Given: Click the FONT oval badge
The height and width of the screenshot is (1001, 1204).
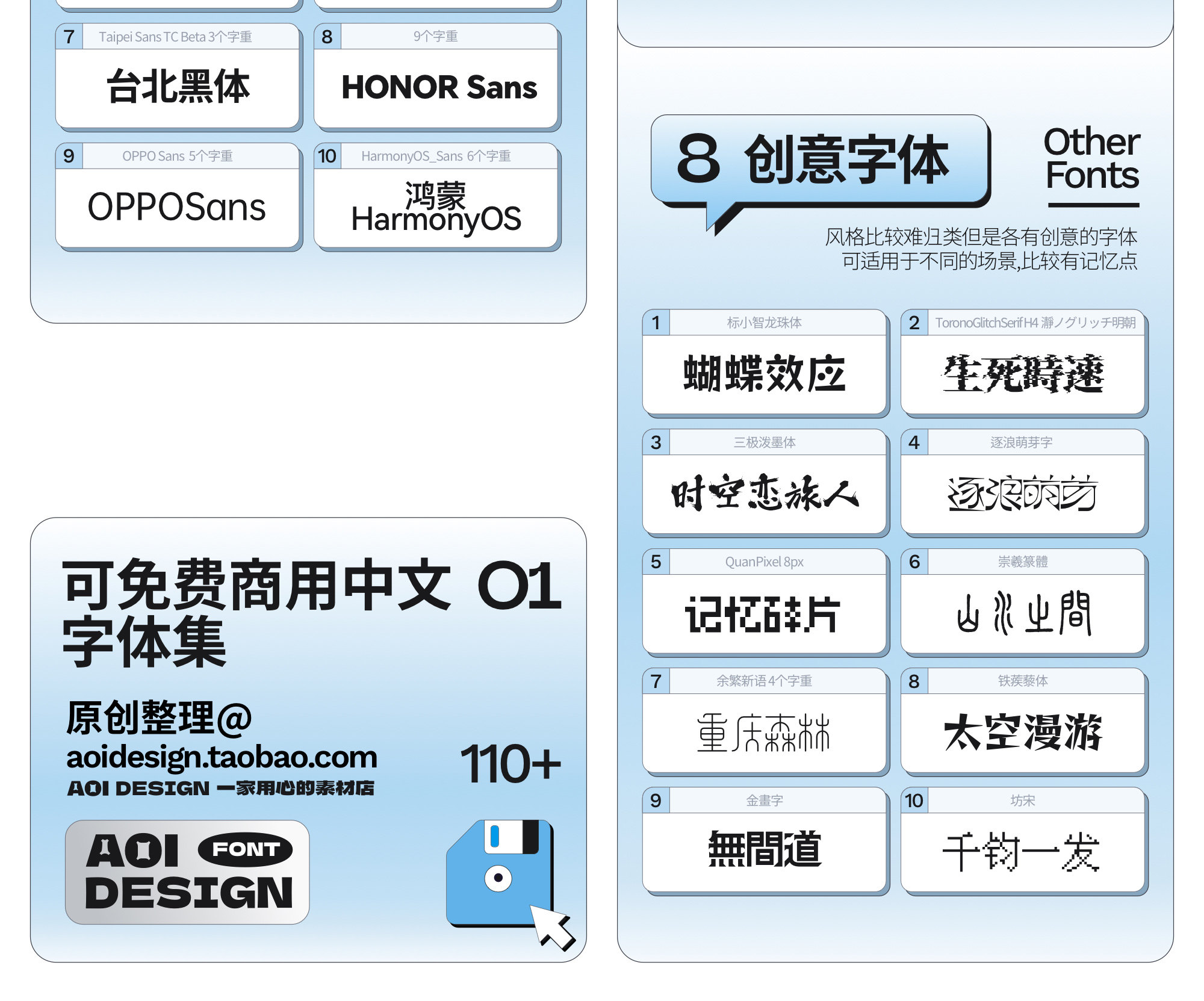Looking at the screenshot, I should coord(245,849).
